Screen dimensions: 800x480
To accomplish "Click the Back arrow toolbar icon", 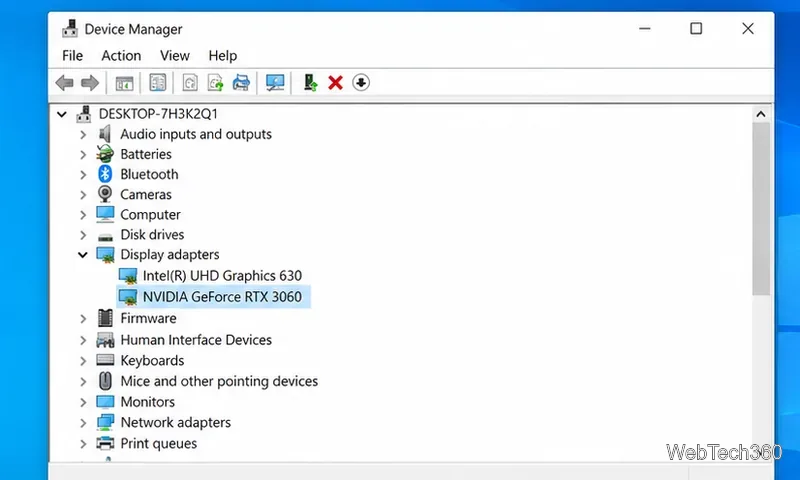I will click(x=65, y=83).
